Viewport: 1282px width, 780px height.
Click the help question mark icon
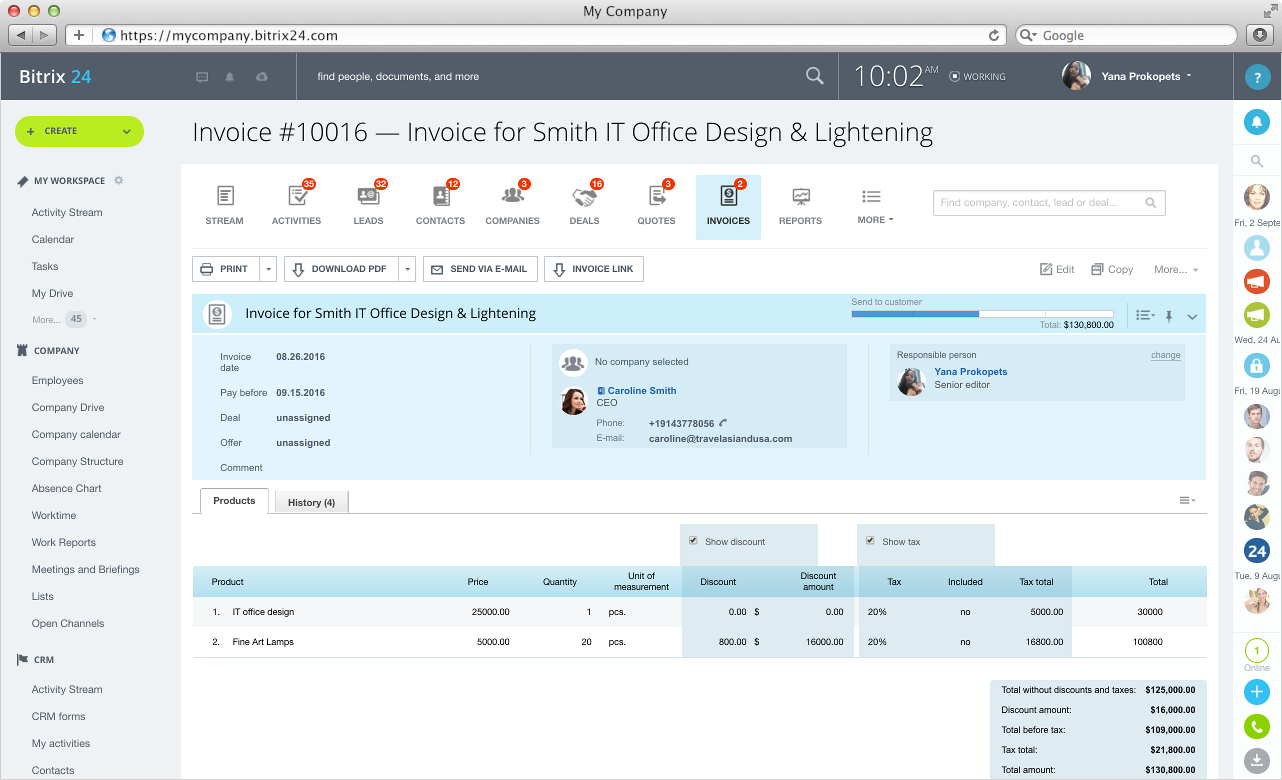pos(1256,77)
